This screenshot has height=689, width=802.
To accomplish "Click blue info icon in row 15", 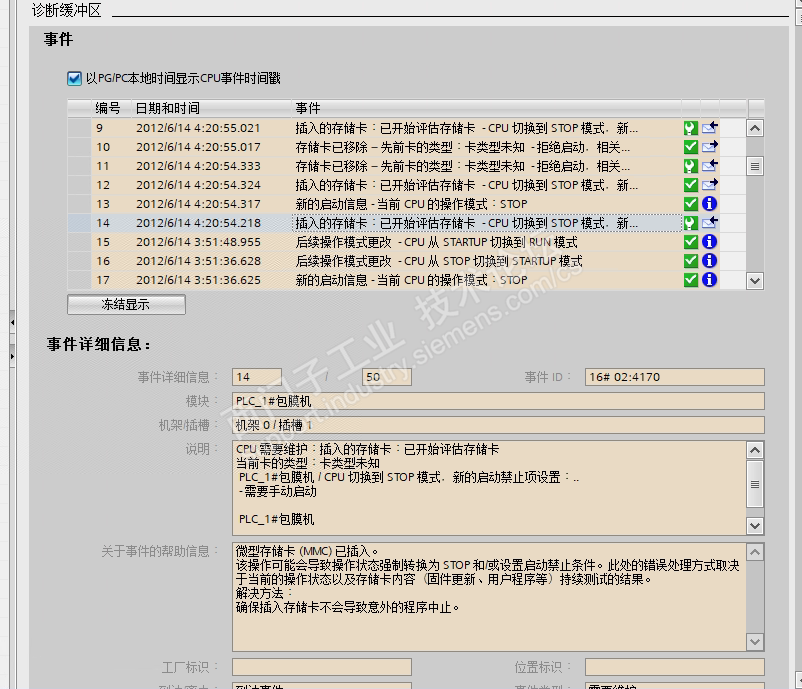I will (709, 241).
